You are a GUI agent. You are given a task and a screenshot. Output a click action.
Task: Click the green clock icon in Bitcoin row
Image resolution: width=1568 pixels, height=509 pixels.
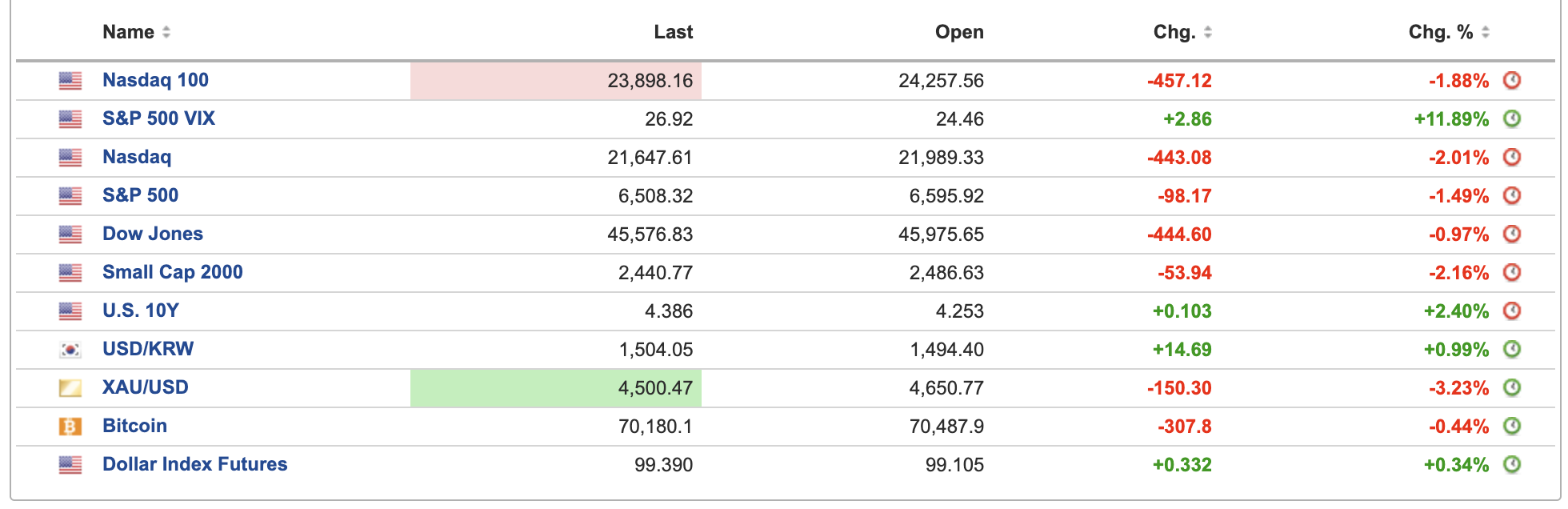(1511, 427)
